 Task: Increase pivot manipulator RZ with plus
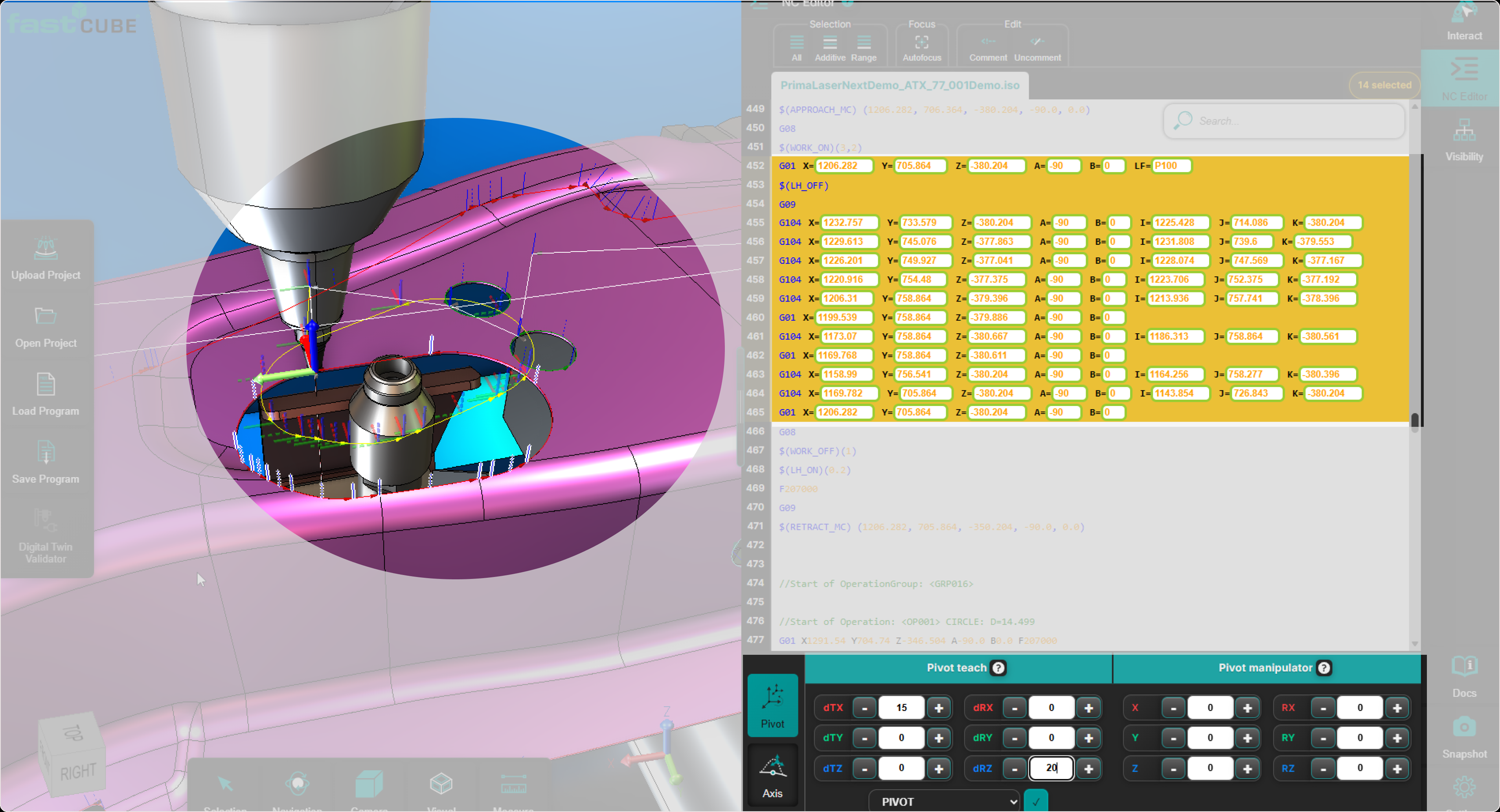(x=1397, y=768)
